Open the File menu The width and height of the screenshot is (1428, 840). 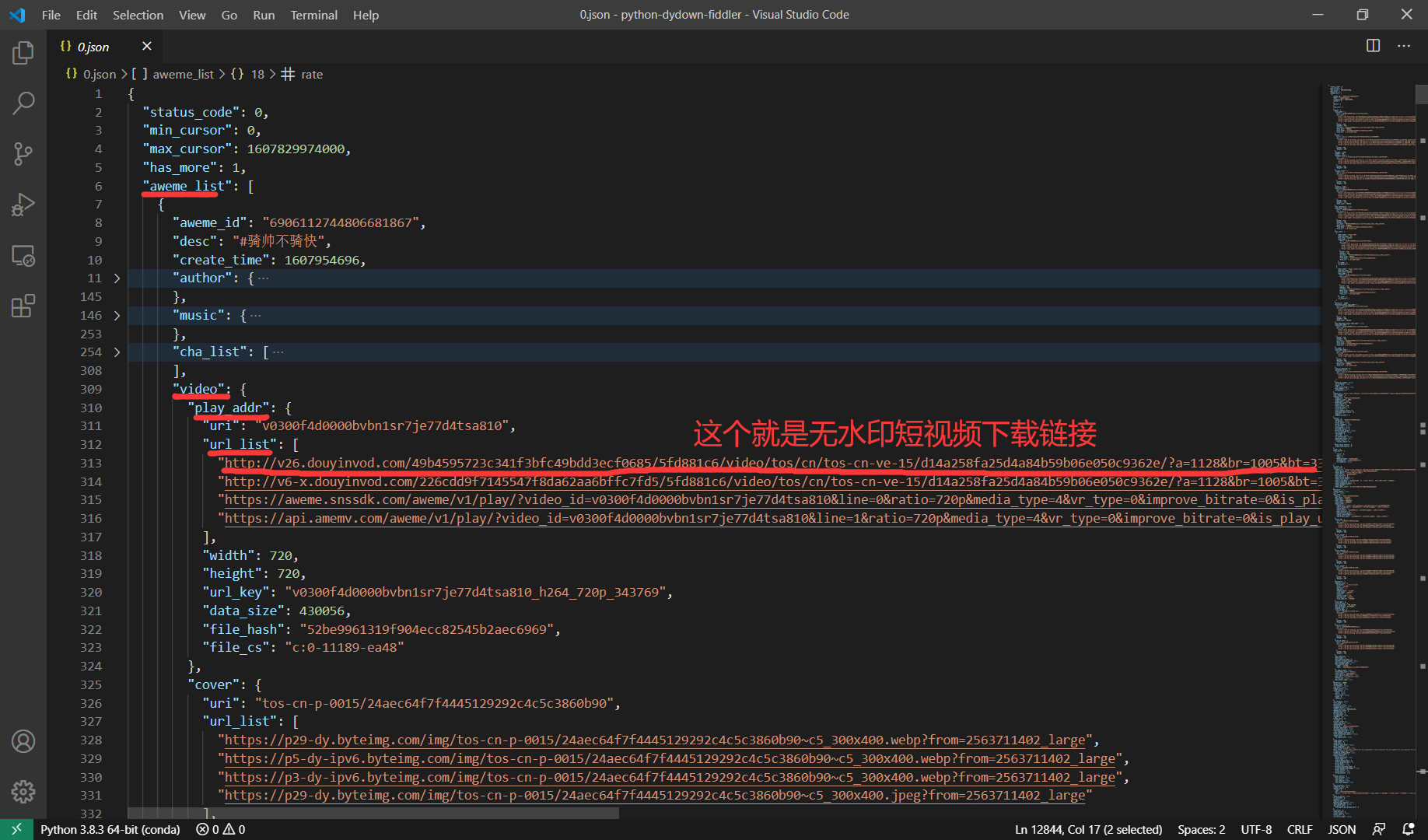51,15
